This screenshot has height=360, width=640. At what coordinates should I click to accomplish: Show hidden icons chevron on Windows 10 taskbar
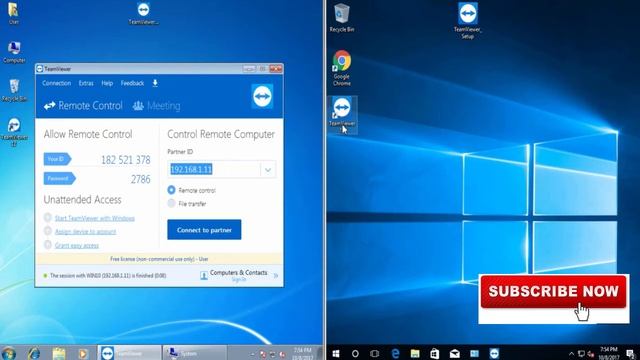(x=571, y=354)
